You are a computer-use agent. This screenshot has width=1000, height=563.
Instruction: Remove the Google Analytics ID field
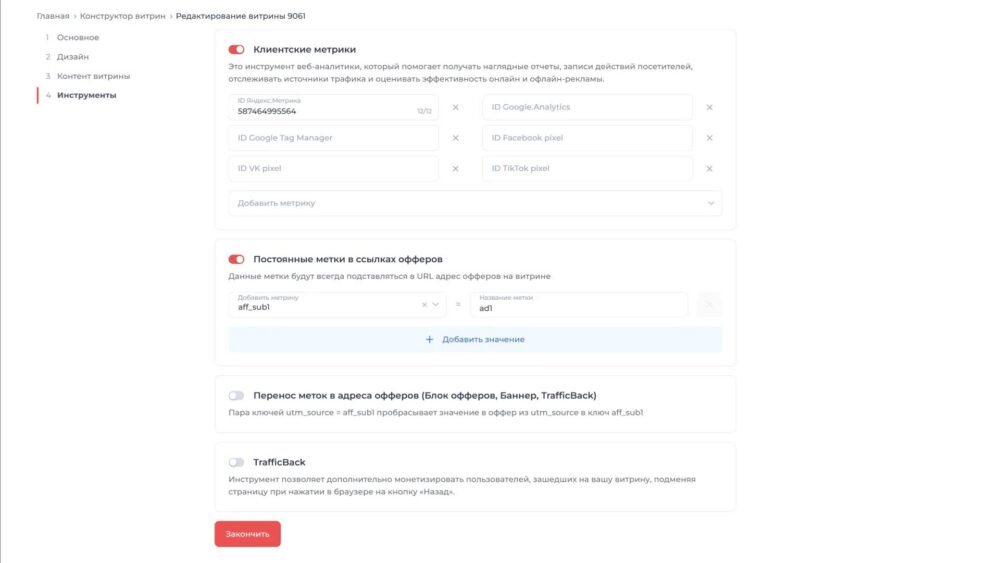[x=710, y=108]
